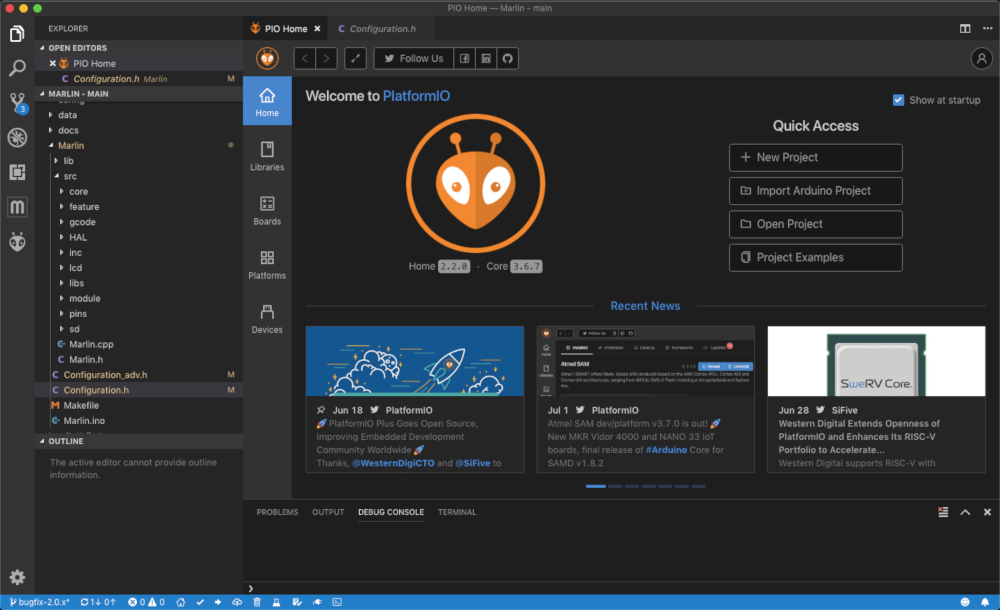1000x610 pixels.
Task: Click the New Project button
Action: [816, 158]
